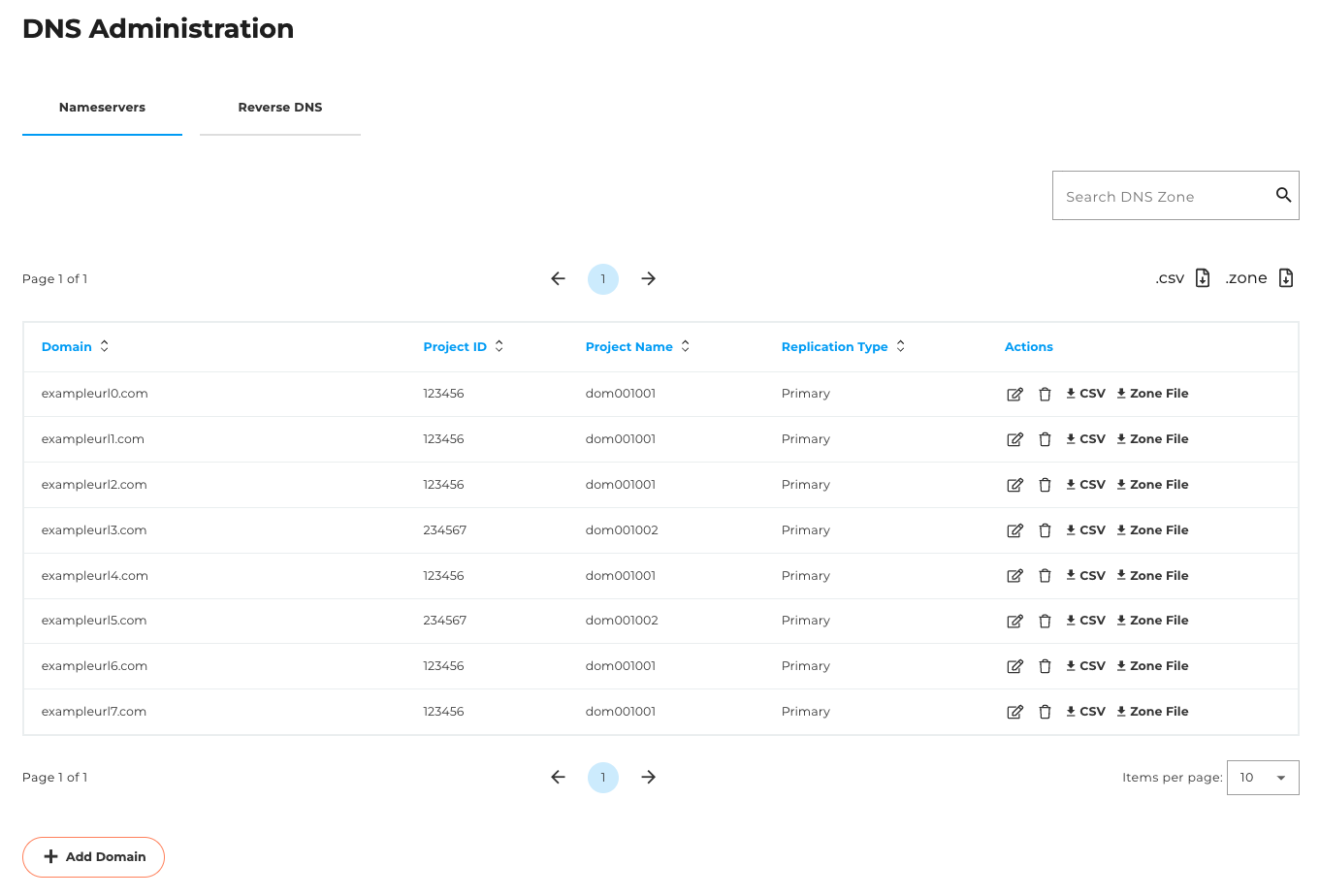Viewport: 1320px width, 896px height.
Task: Download Zone File for exampleurl4.com
Action: click(1152, 576)
